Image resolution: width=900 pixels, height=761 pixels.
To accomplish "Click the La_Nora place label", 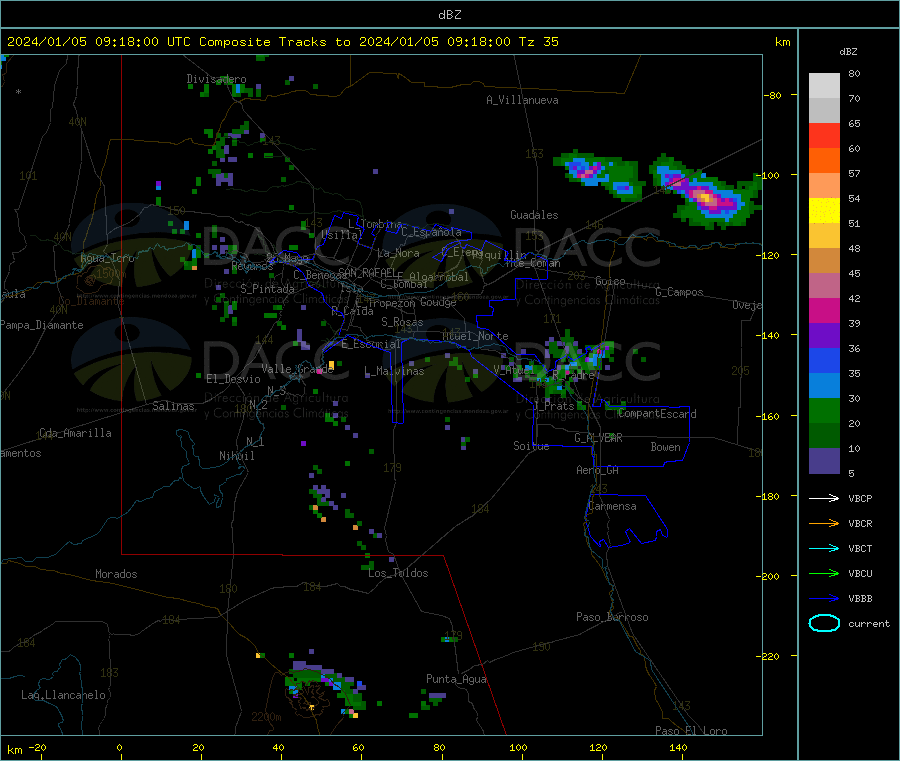I will pyautogui.click(x=398, y=253).
